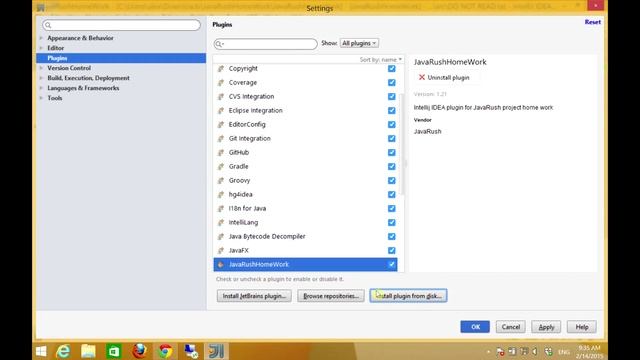The image size is (640, 360).
Task: Uncheck the Gradle plugin
Action: [391, 167]
